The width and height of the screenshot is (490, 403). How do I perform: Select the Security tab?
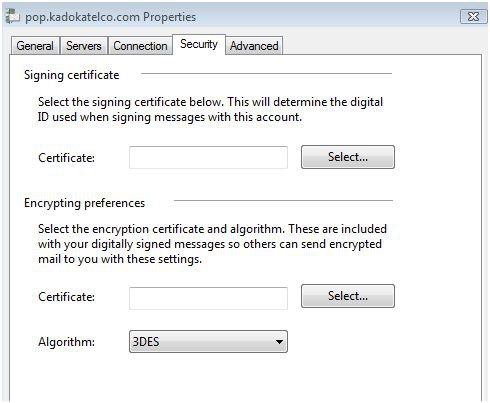199,44
